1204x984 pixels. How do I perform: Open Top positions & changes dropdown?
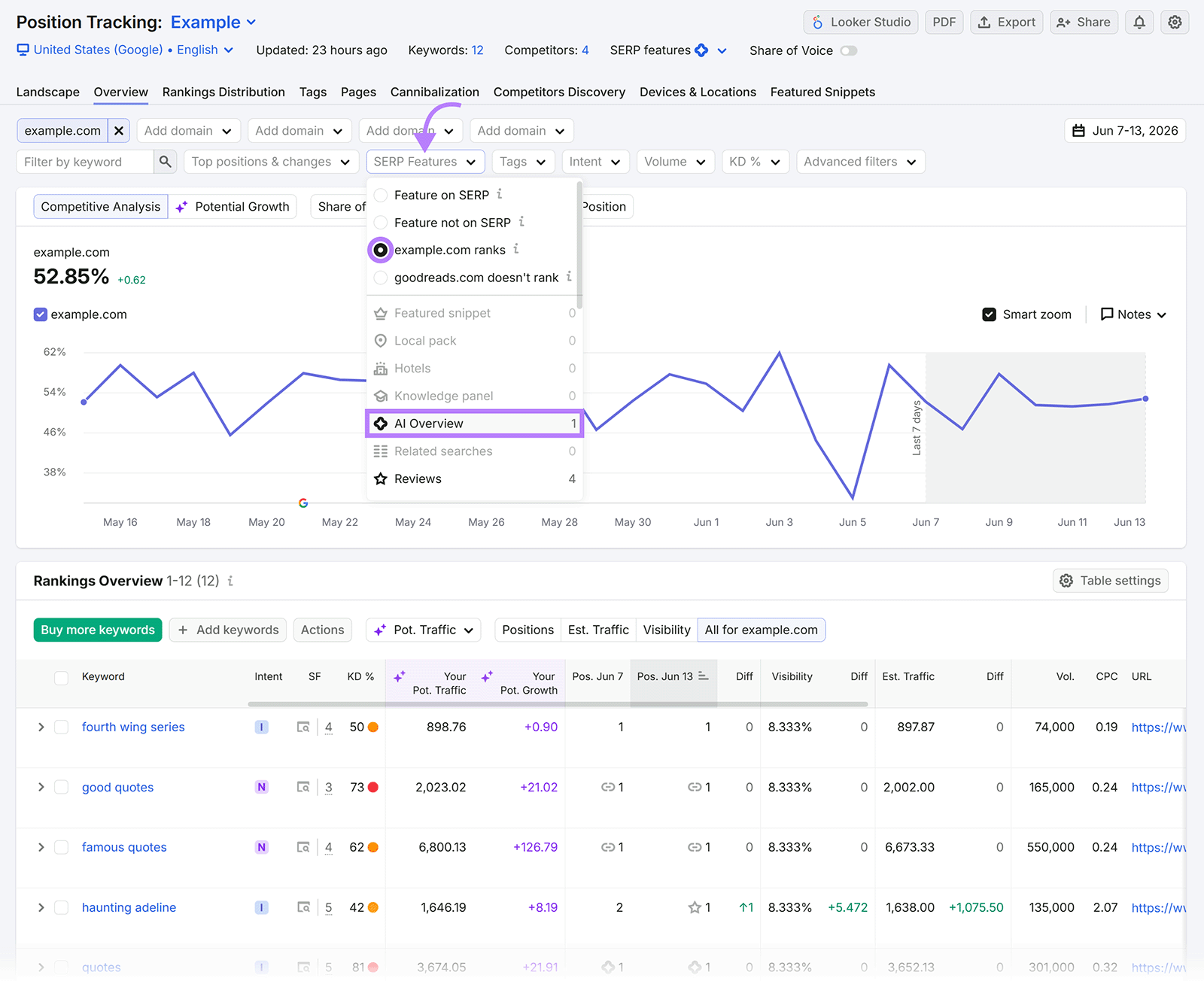pos(271,162)
